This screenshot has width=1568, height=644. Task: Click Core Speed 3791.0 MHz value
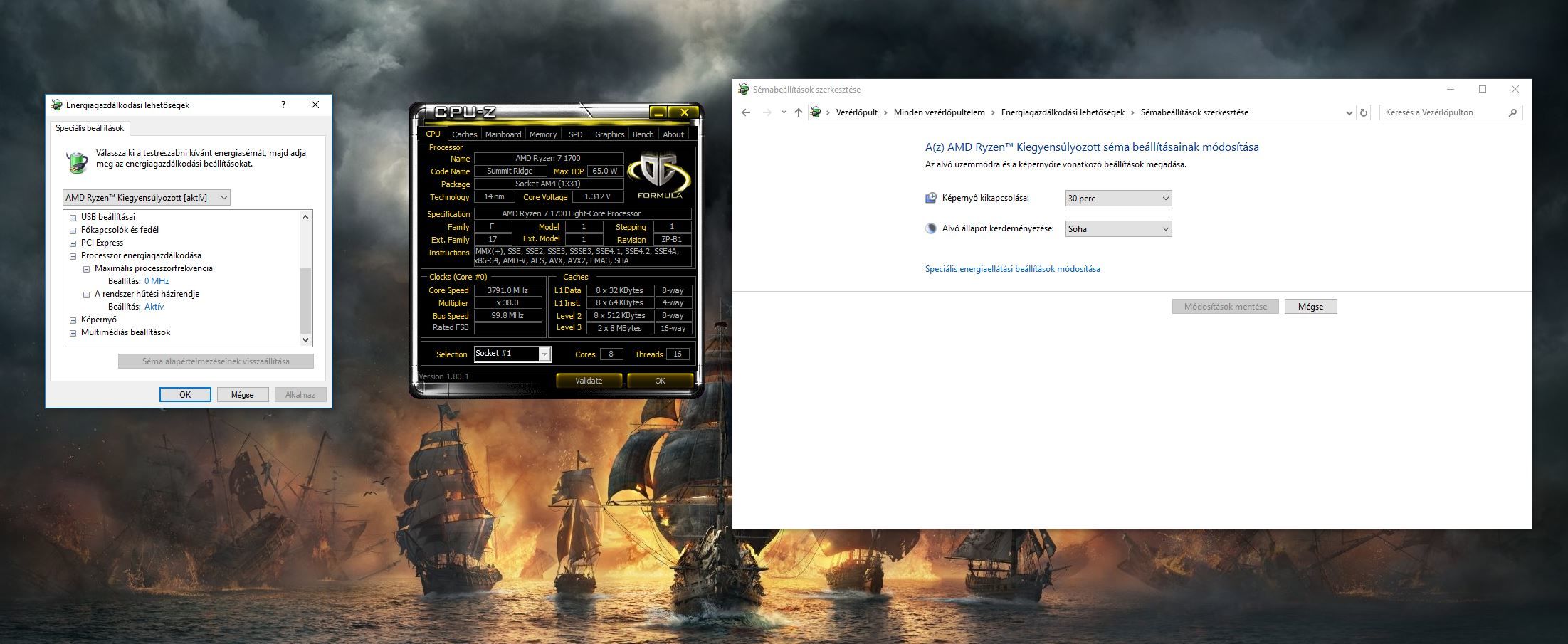tap(507, 290)
